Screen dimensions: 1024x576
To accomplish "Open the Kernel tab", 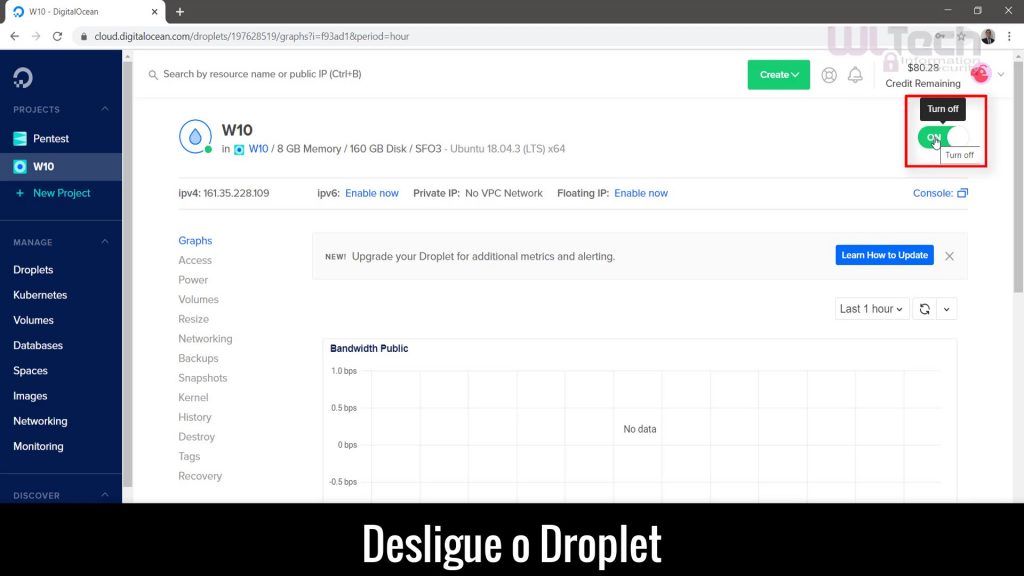I will [193, 397].
